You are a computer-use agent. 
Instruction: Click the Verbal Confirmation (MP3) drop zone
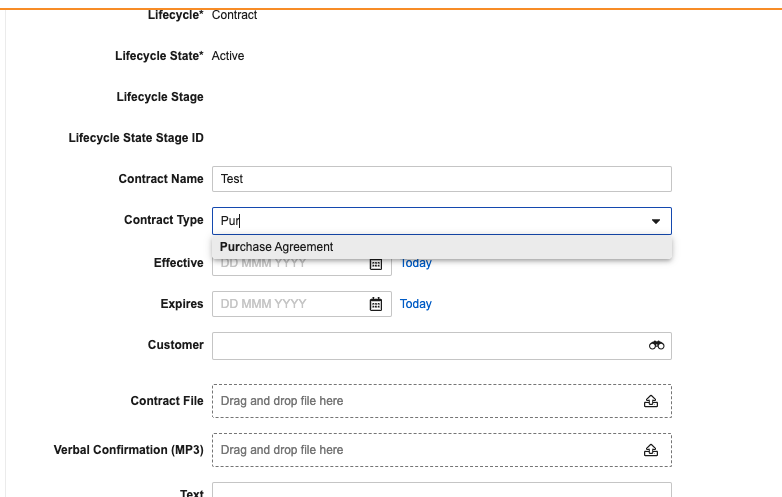tap(442, 450)
